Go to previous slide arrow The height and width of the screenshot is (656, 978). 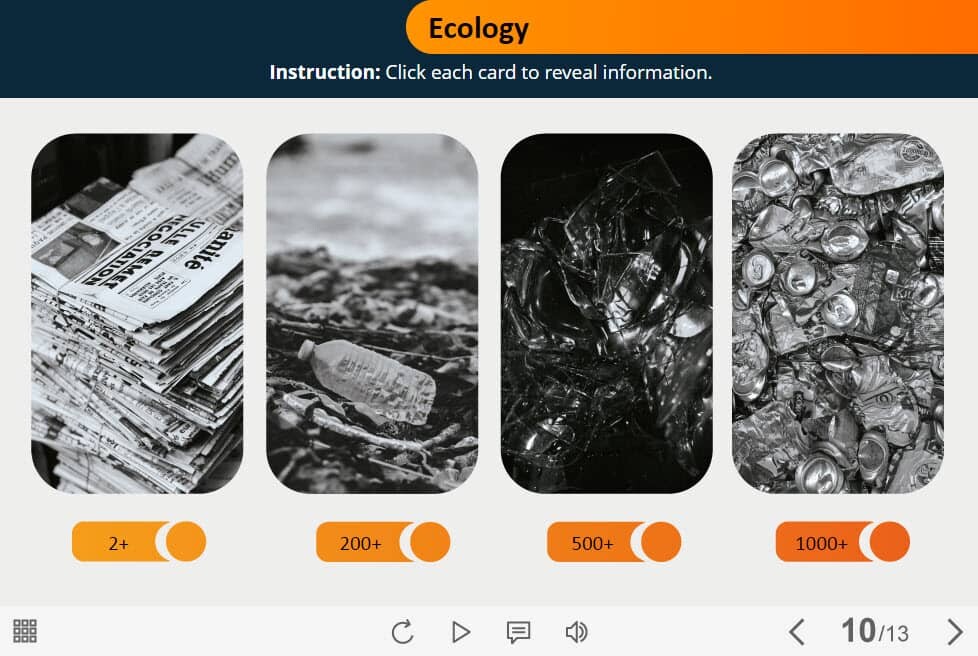(x=796, y=632)
